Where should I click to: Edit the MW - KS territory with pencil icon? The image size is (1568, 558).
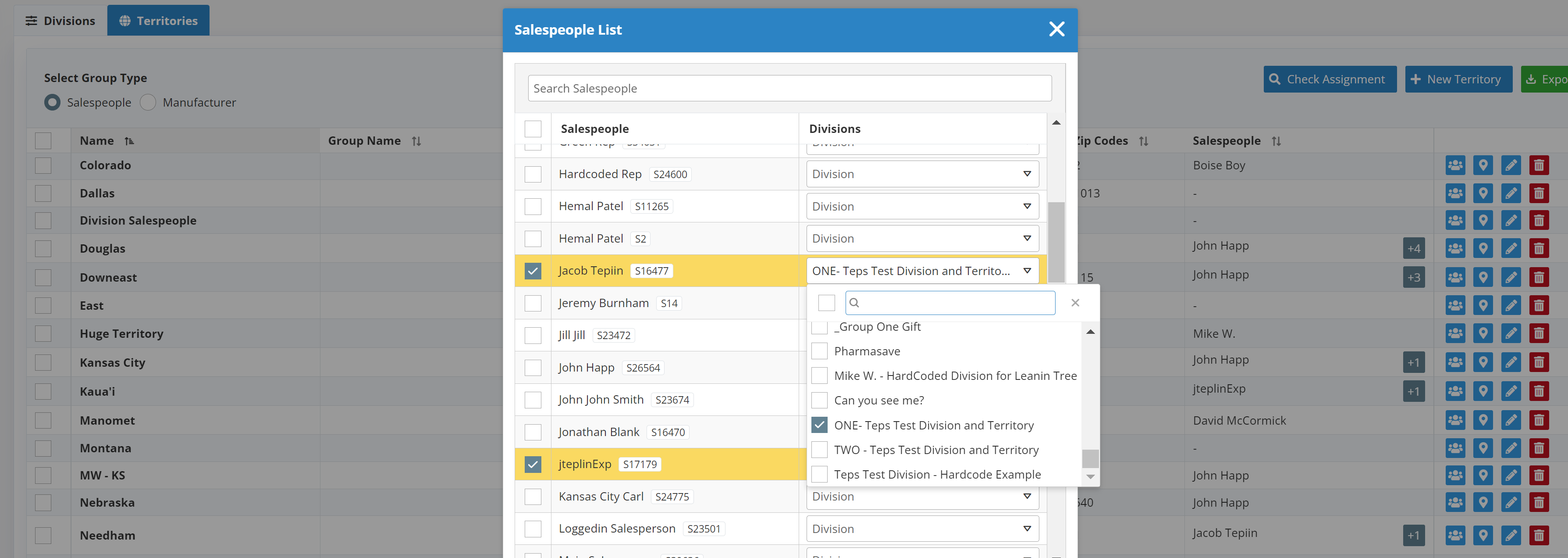(1511, 475)
